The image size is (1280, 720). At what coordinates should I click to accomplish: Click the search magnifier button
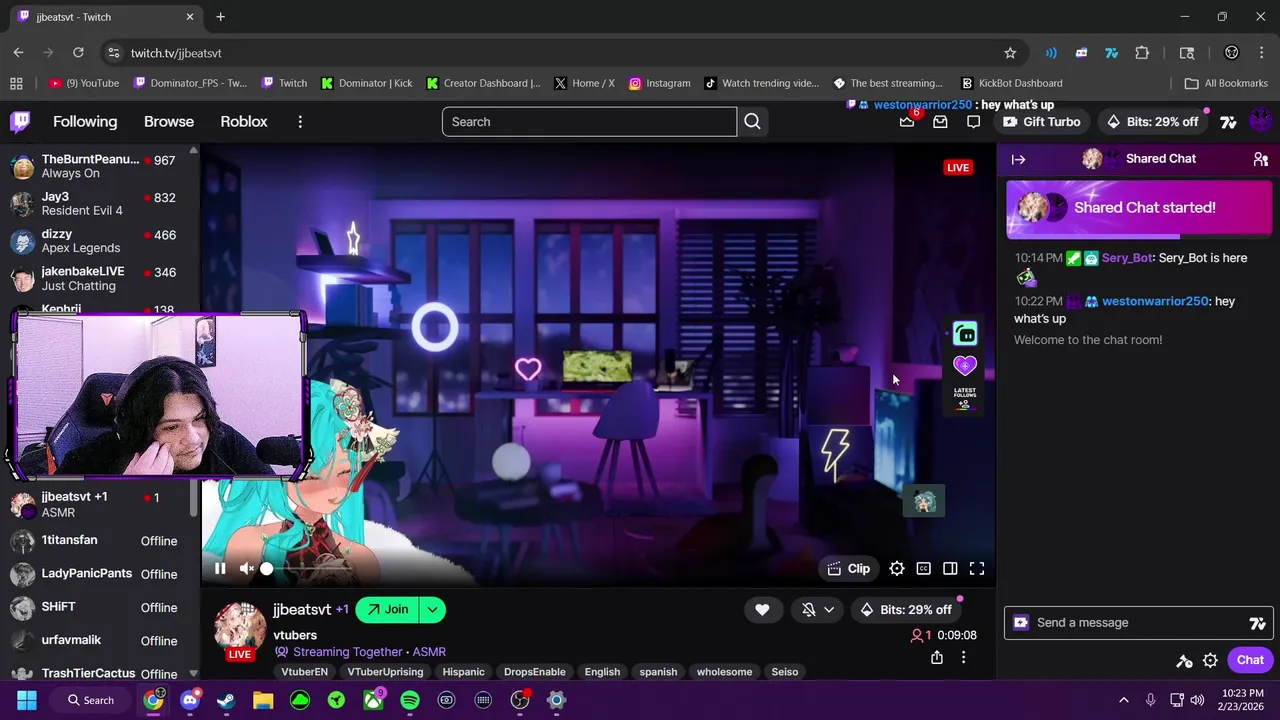point(752,122)
